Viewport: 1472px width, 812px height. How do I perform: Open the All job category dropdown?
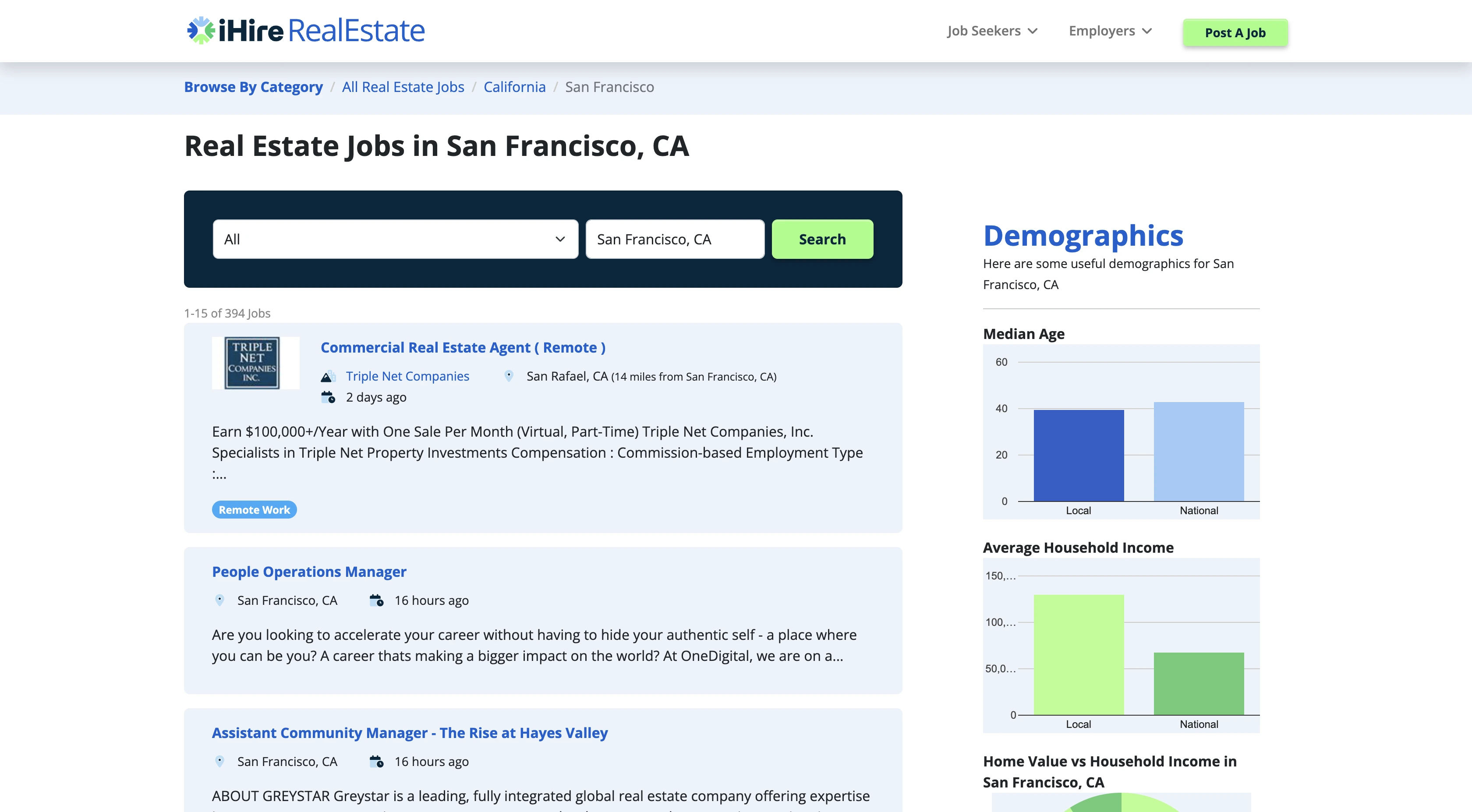[395, 239]
